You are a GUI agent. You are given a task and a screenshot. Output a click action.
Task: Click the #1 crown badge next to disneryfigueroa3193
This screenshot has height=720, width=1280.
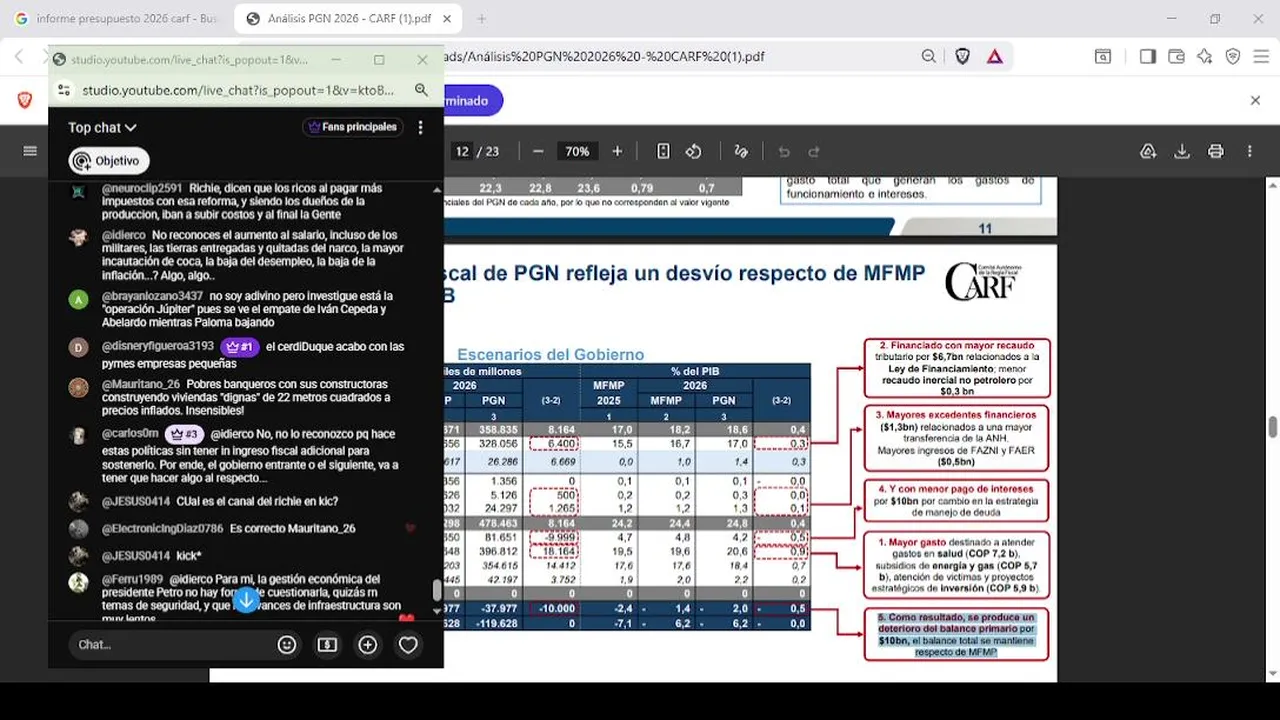click(241, 347)
